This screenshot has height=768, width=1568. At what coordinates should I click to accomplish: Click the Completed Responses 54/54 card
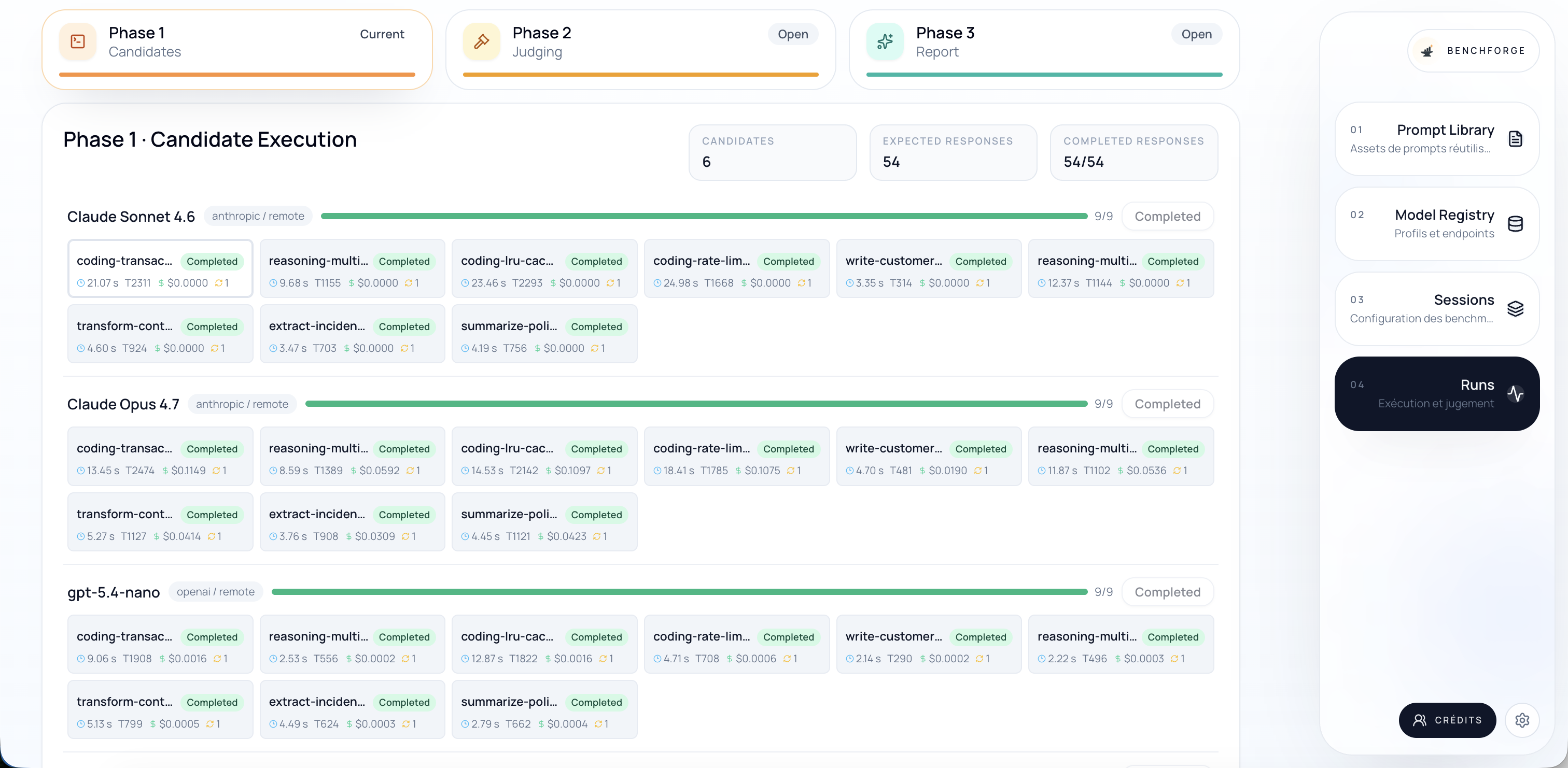pos(1134,153)
